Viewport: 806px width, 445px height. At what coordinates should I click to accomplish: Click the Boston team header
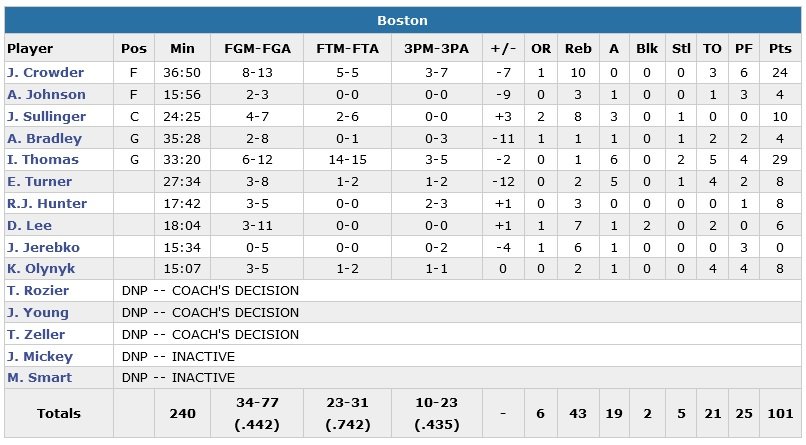point(402,20)
